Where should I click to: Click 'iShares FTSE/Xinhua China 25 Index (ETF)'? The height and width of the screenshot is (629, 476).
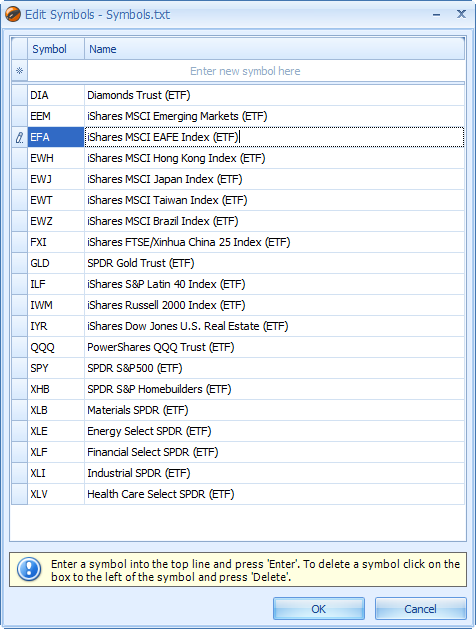[274, 242]
